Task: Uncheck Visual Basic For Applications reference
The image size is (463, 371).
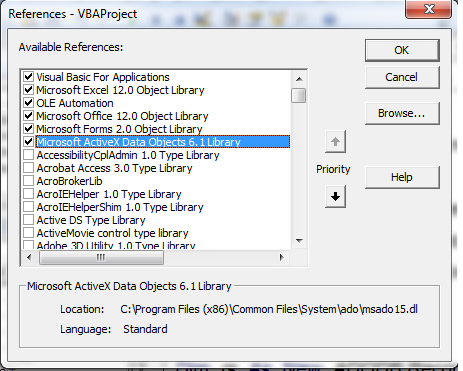Action: tap(29, 77)
